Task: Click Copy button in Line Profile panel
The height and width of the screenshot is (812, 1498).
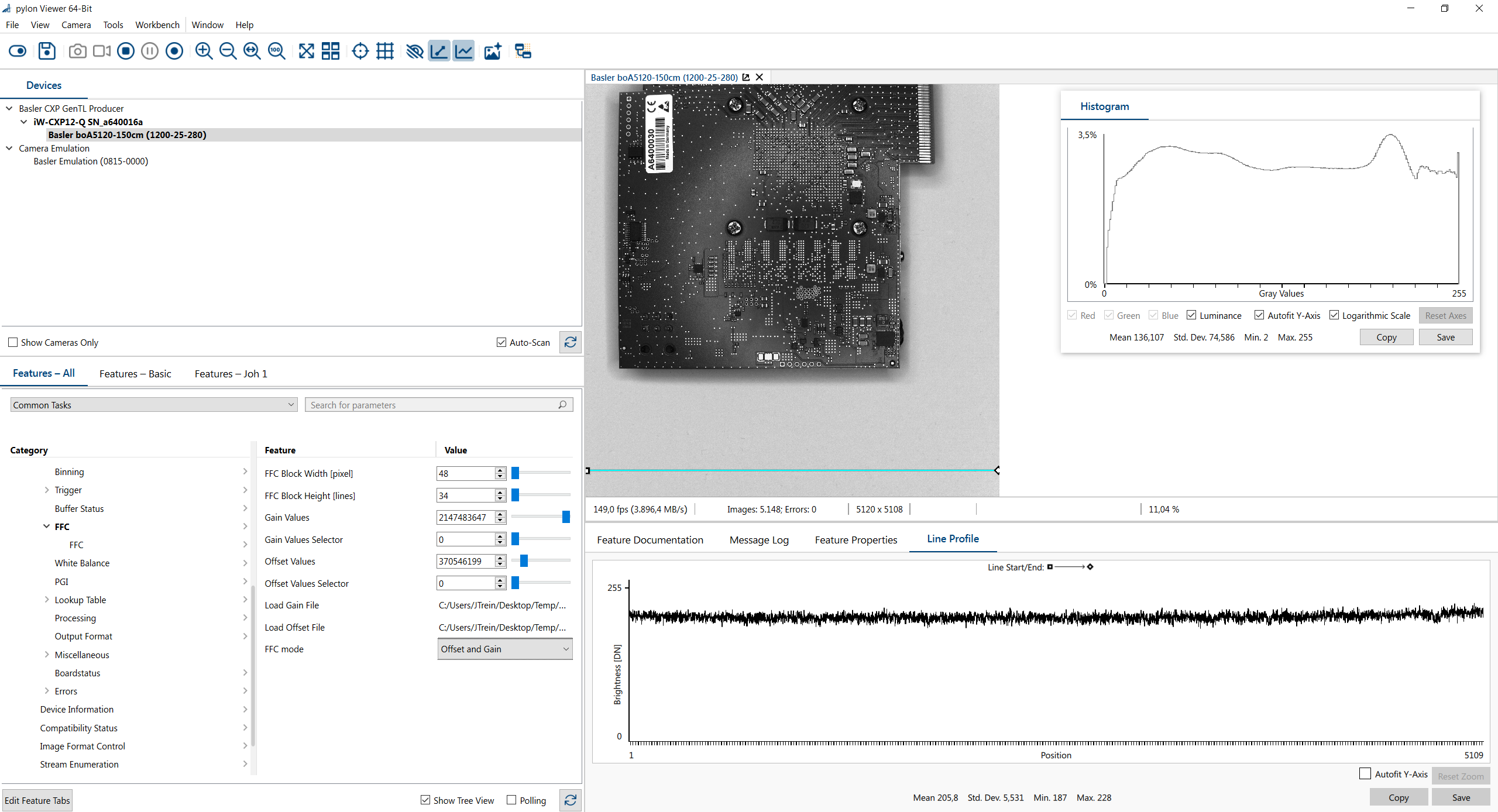Action: [1399, 797]
